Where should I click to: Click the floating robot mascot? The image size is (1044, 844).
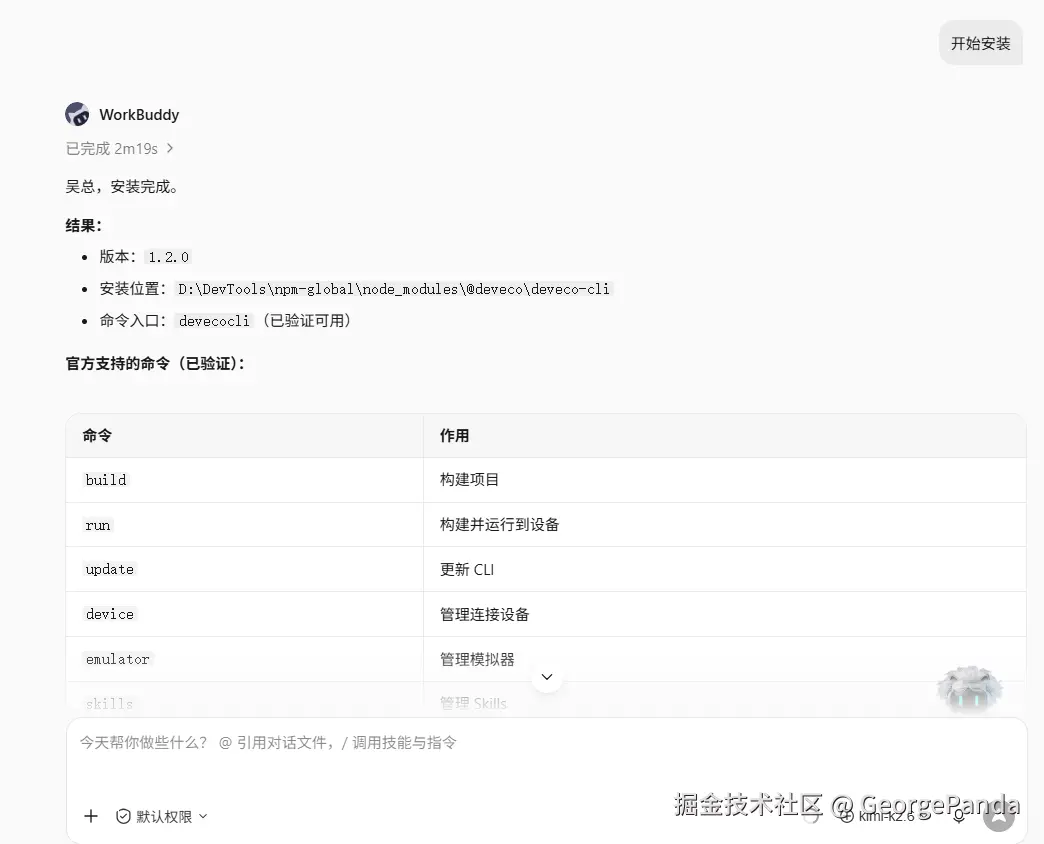(x=969, y=690)
